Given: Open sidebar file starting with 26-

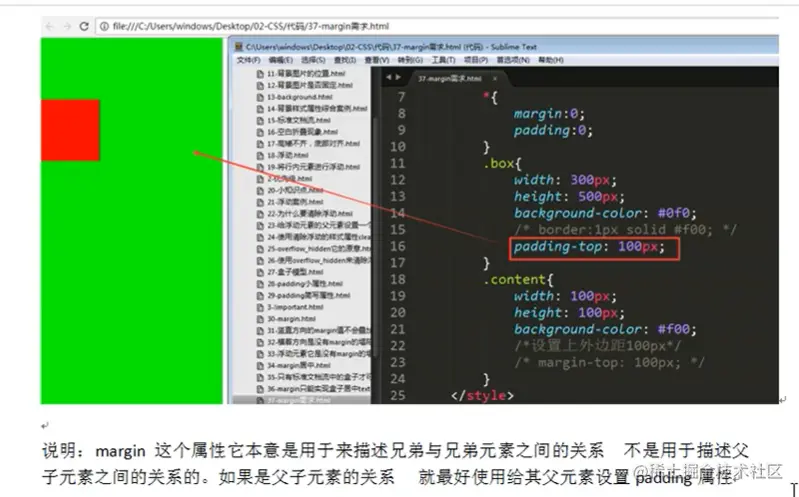Looking at the screenshot, I should coord(319,260).
